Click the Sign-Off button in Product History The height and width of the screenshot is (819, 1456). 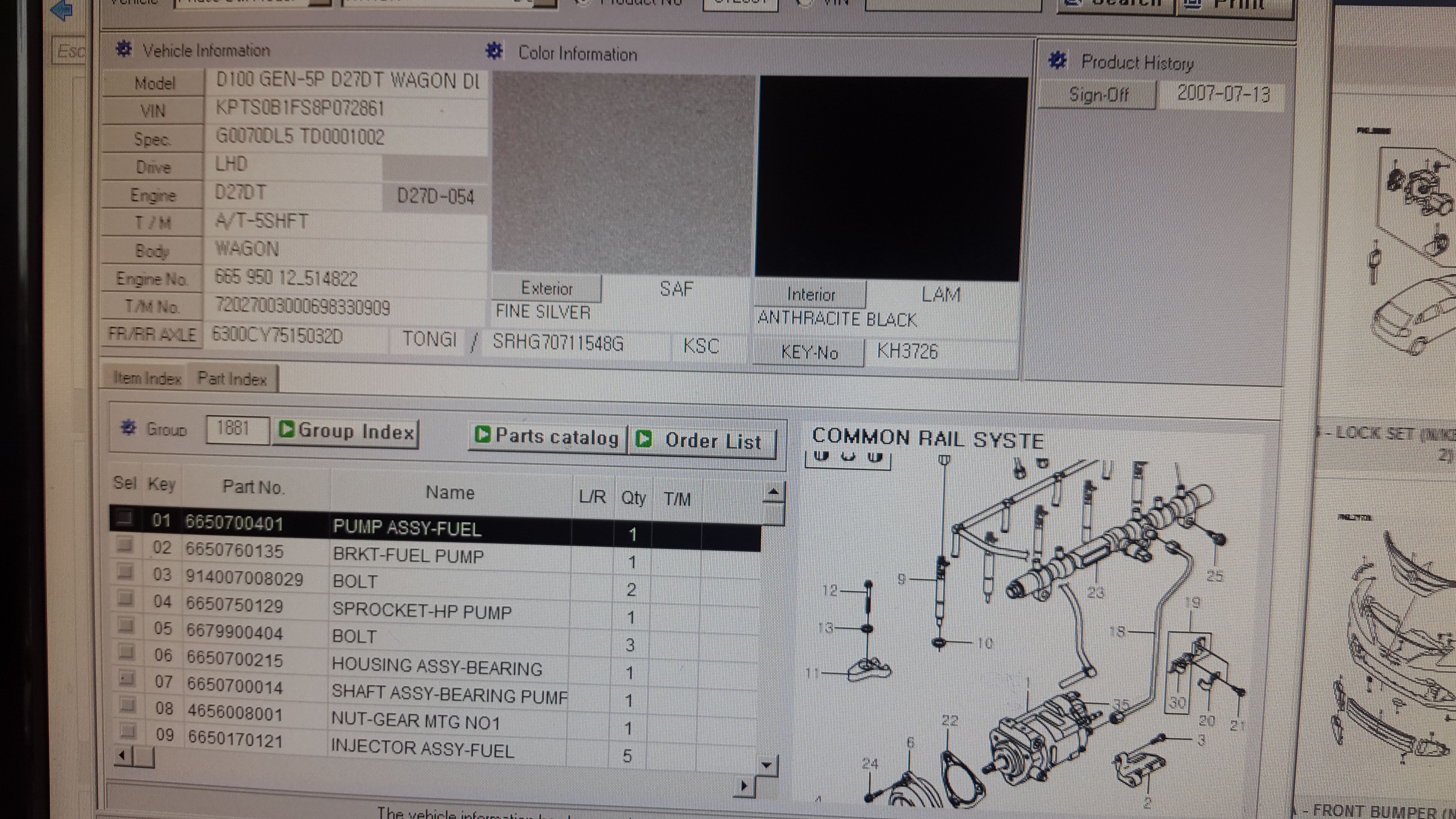click(1098, 94)
